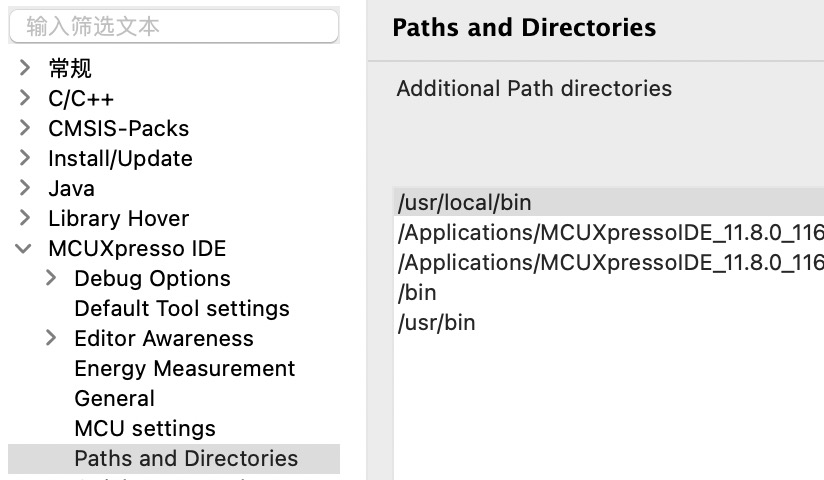824x480 pixels.
Task: Expand the C/C++ preferences node
Action: click(25, 98)
